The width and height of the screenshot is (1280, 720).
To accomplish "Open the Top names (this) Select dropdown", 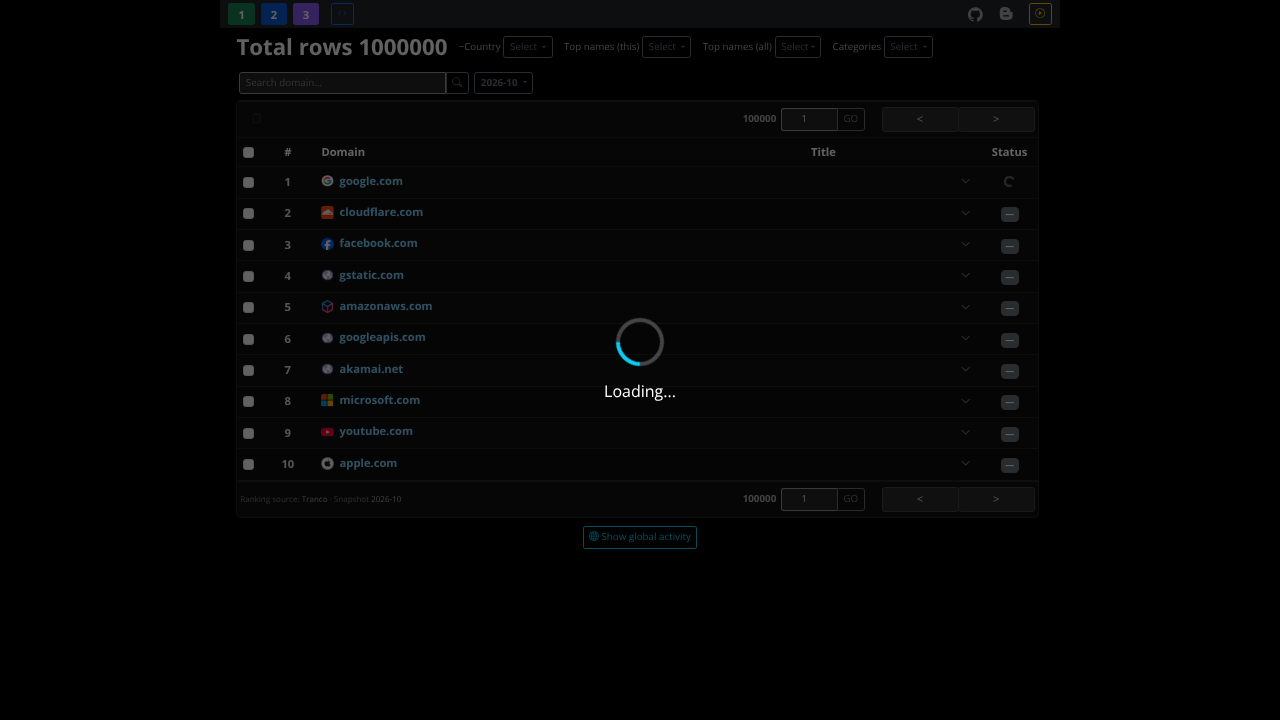I will coord(666,47).
